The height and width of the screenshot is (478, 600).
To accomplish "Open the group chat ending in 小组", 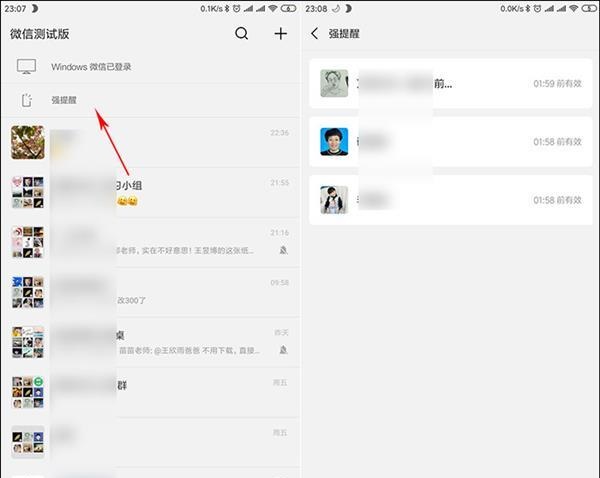I will pyautogui.click(x=150, y=193).
